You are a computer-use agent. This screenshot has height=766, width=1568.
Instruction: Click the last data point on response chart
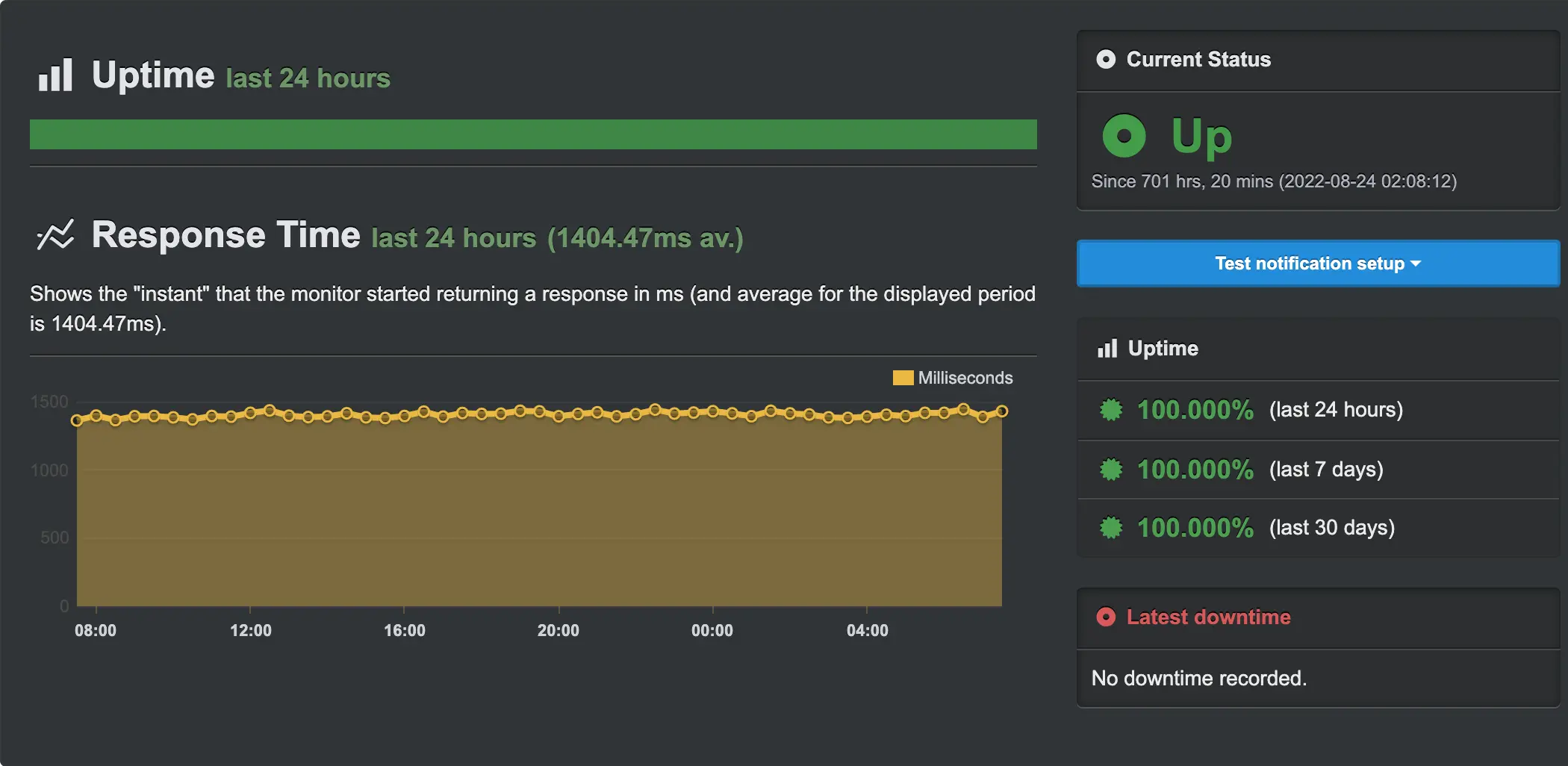pyautogui.click(x=1002, y=411)
